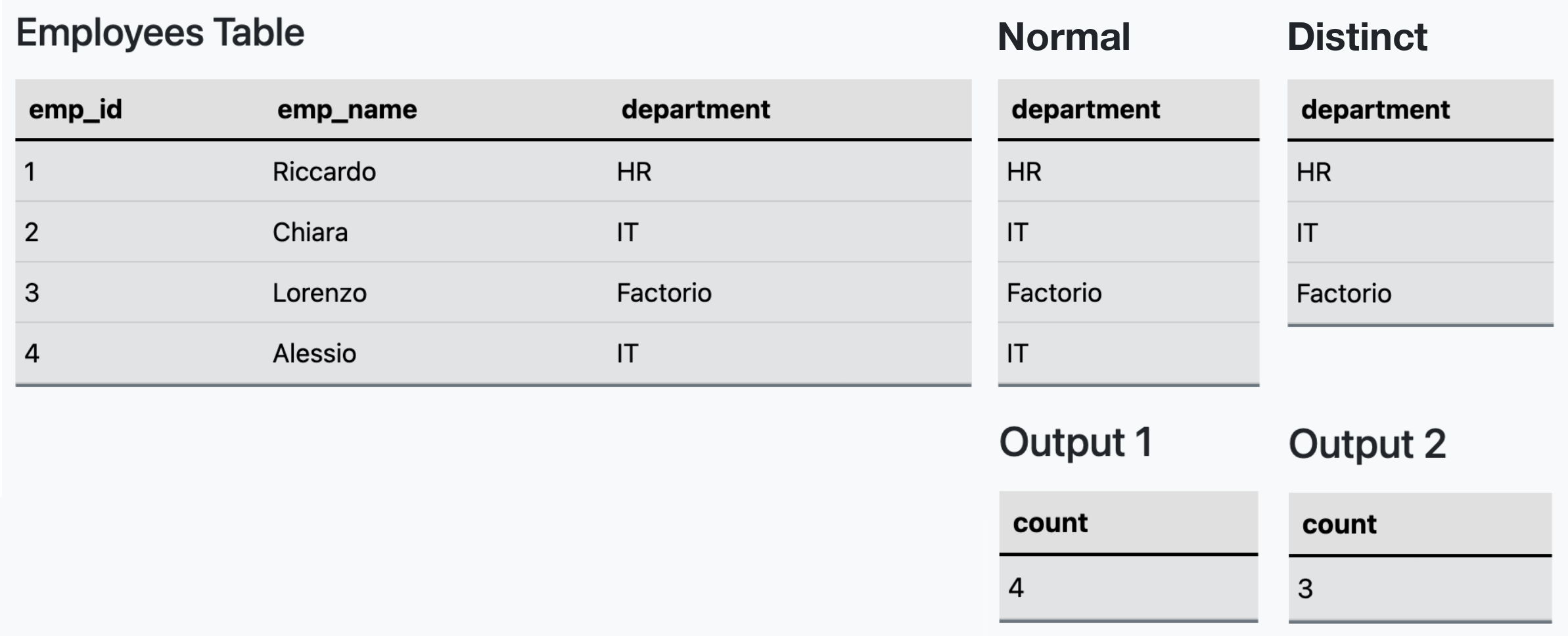
Task: Select the Alessio name cell
Action: [314, 354]
